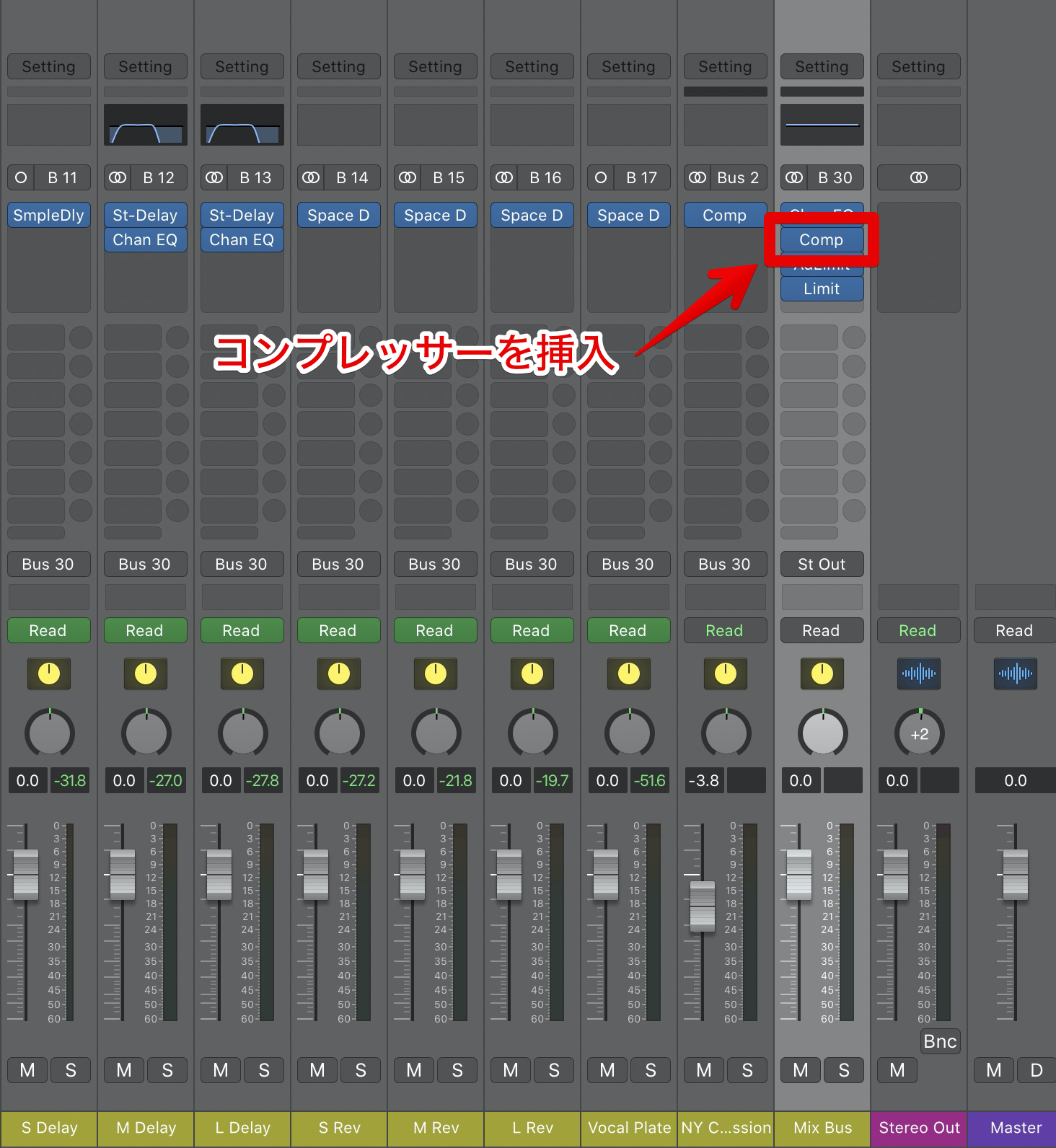Mute the S Delay channel
Image resolution: width=1056 pixels, height=1148 pixels.
[27, 1070]
